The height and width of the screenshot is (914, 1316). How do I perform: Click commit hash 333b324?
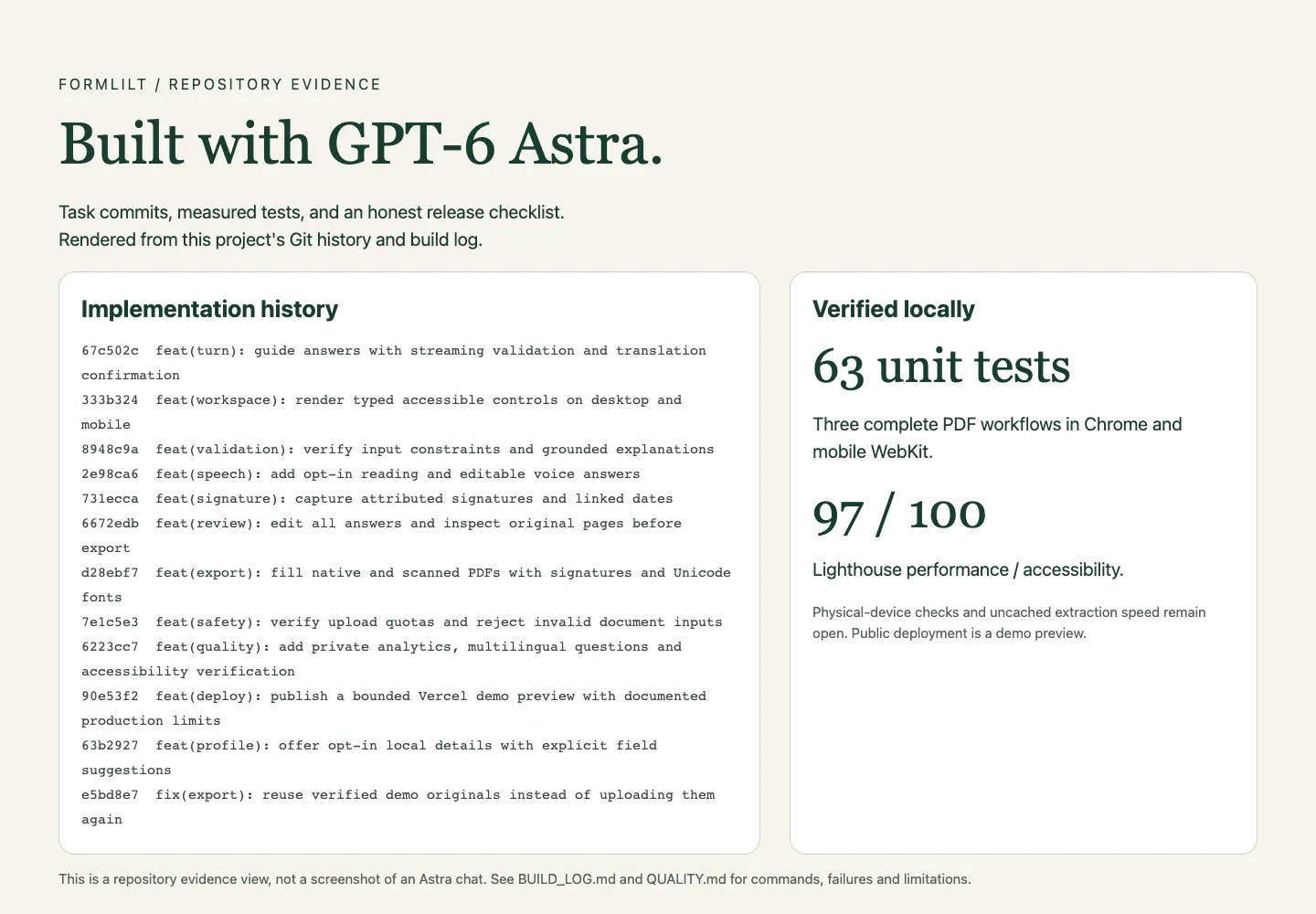pos(110,400)
